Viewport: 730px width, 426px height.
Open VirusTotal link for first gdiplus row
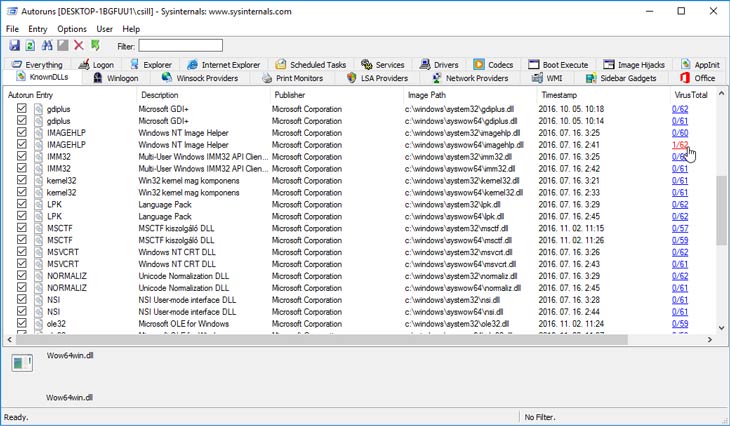[680, 109]
